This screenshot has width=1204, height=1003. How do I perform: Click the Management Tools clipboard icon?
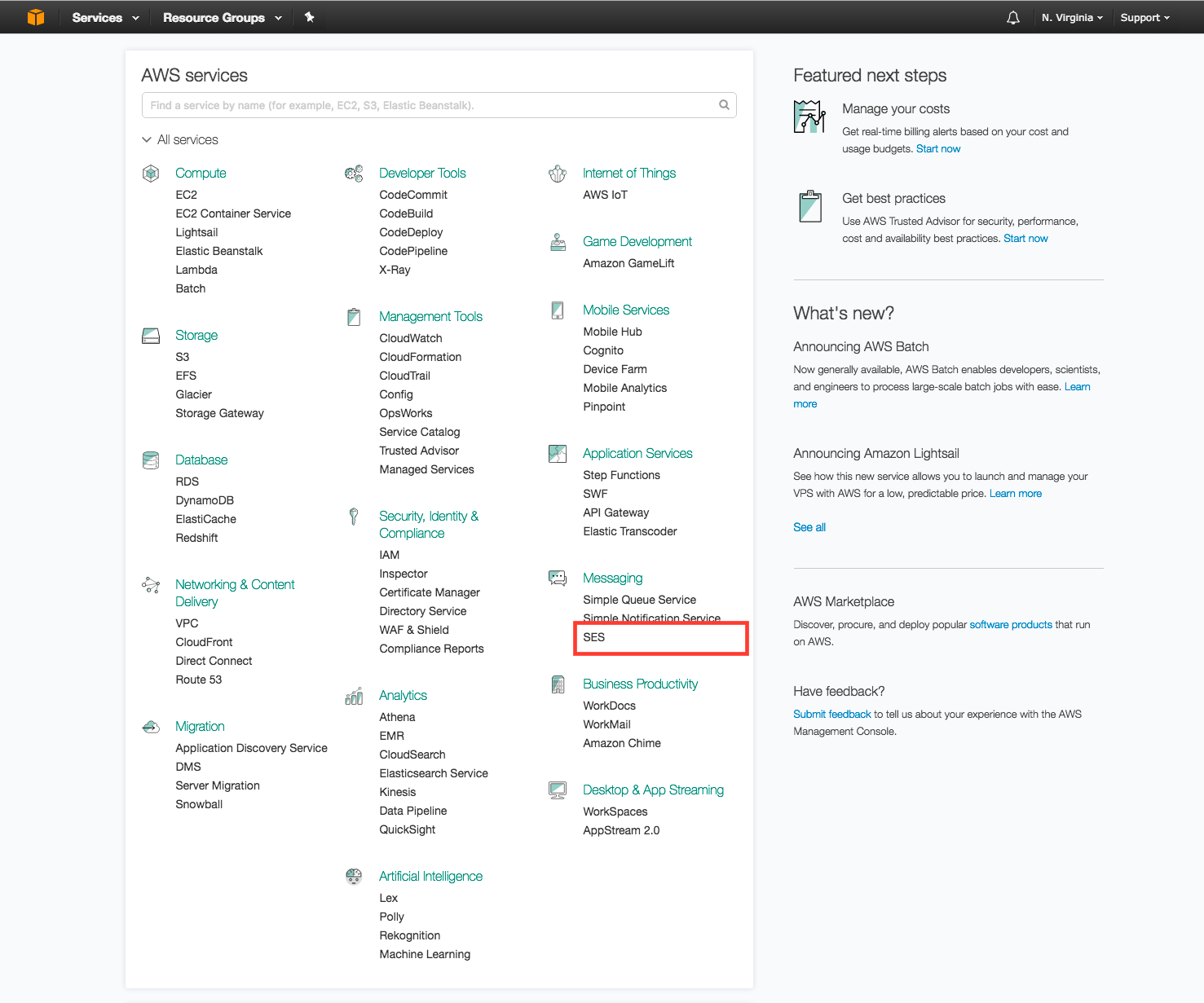click(354, 317)
